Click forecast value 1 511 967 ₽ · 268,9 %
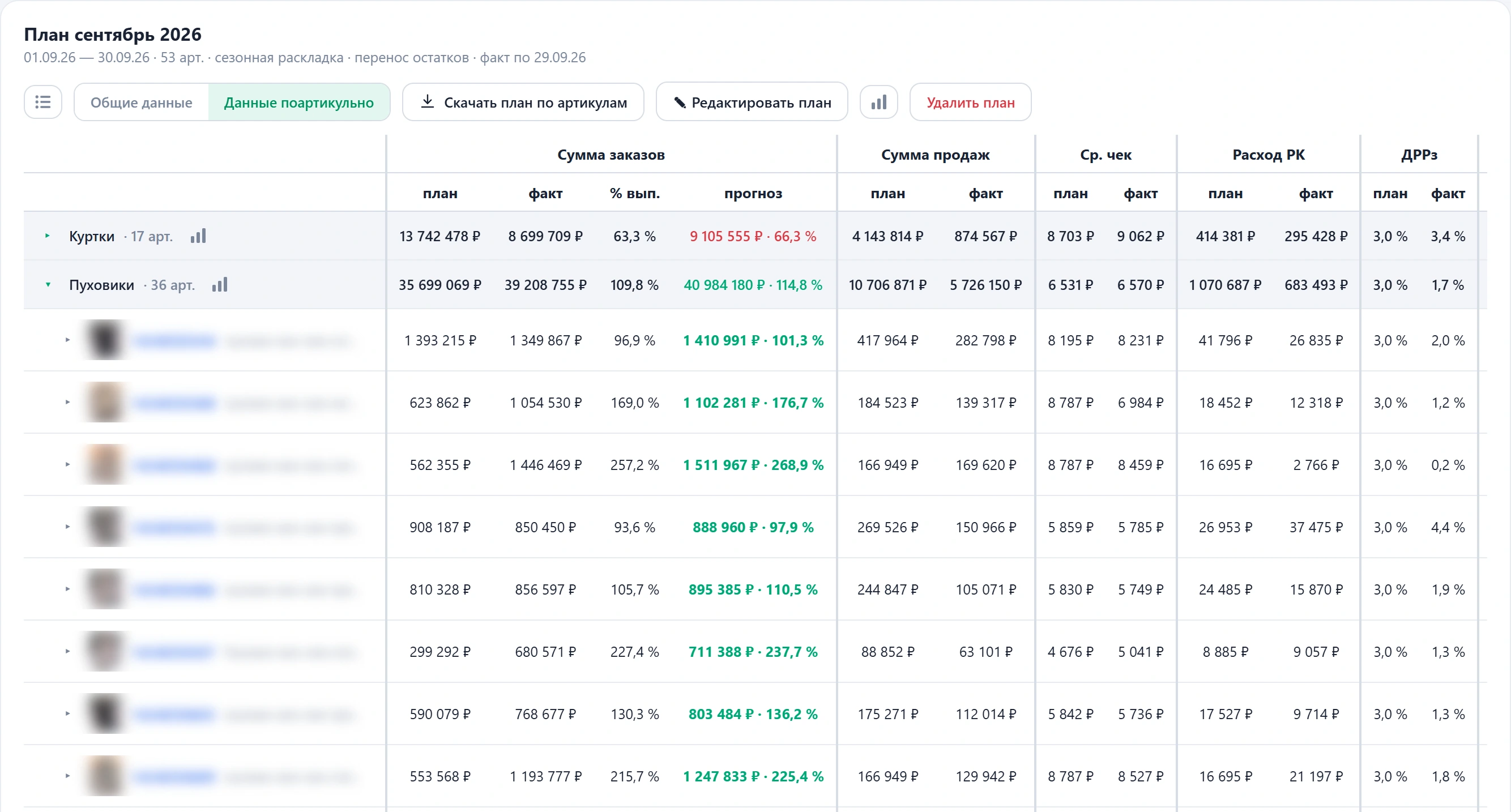1511x812 pixels. point(753,465)
